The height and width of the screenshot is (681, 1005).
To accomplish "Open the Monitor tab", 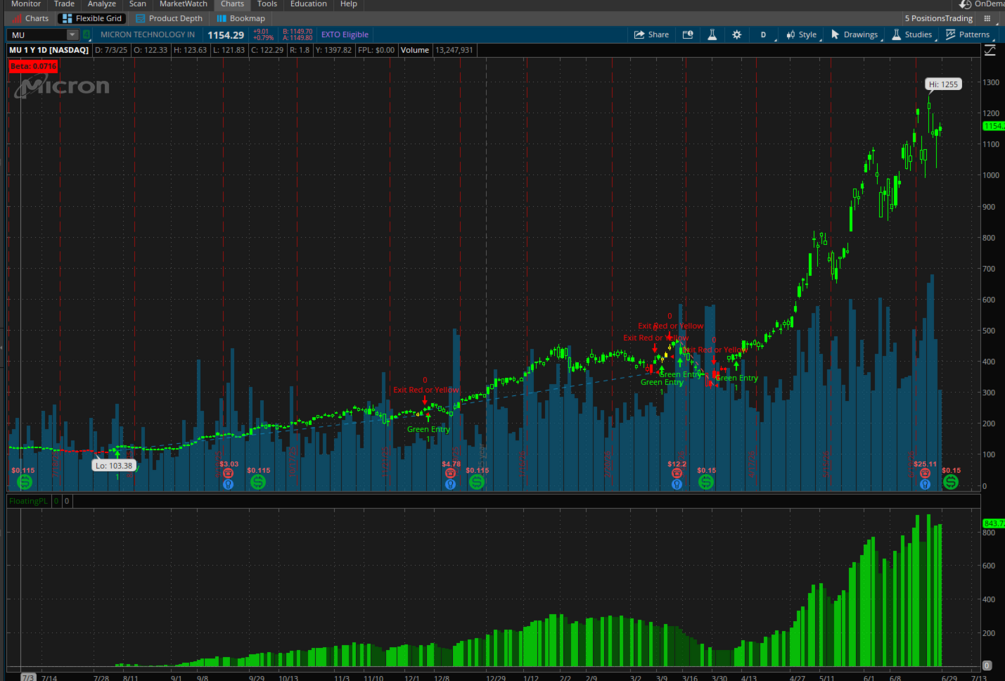I will click(26, 4).
